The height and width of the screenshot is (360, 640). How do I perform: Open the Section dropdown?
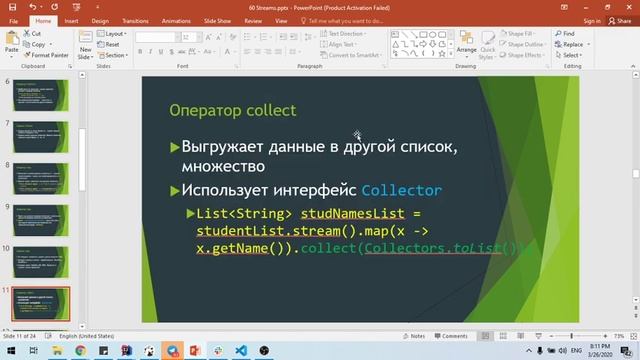[x=113, y=55]
